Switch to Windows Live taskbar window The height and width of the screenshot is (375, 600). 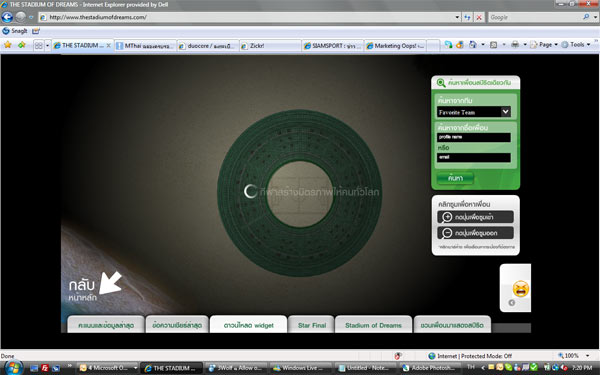pyautogui.click(x=301, y=368)
